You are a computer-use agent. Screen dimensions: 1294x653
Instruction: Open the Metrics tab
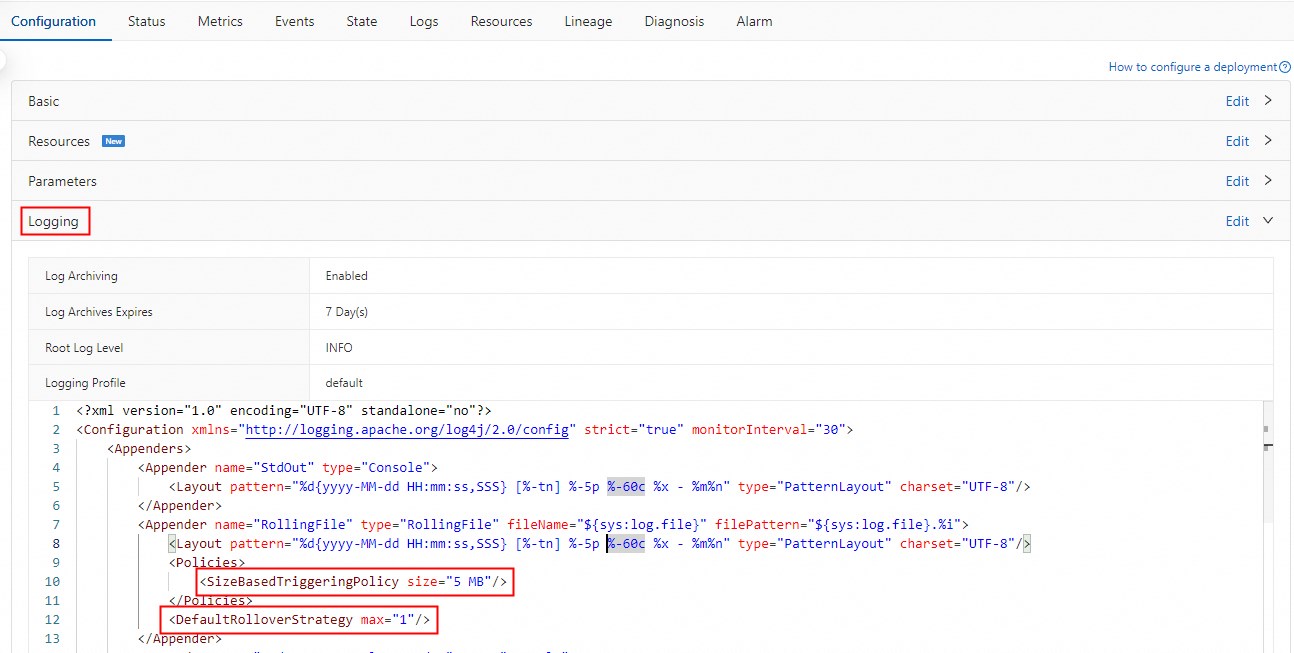(220, 21)
